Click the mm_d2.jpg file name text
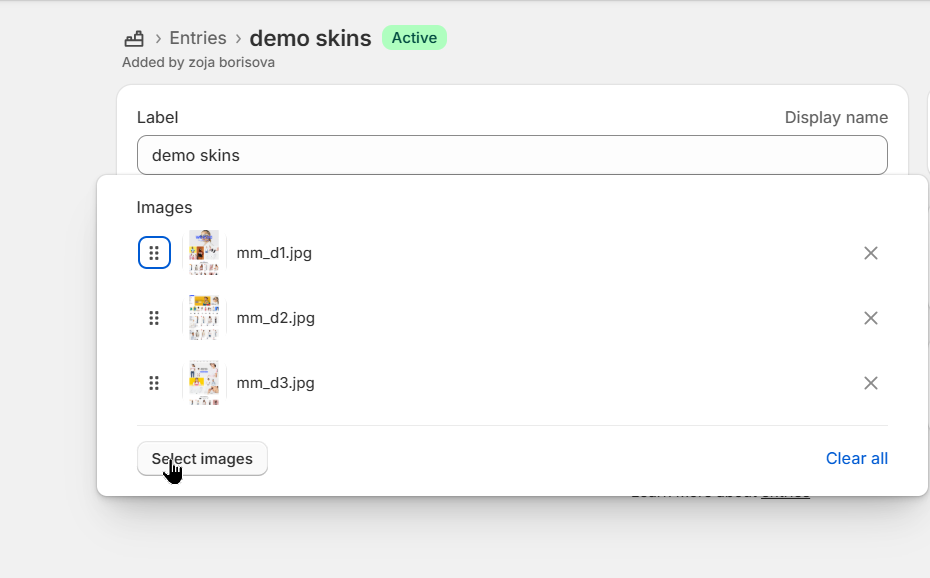 pos(275,318)
